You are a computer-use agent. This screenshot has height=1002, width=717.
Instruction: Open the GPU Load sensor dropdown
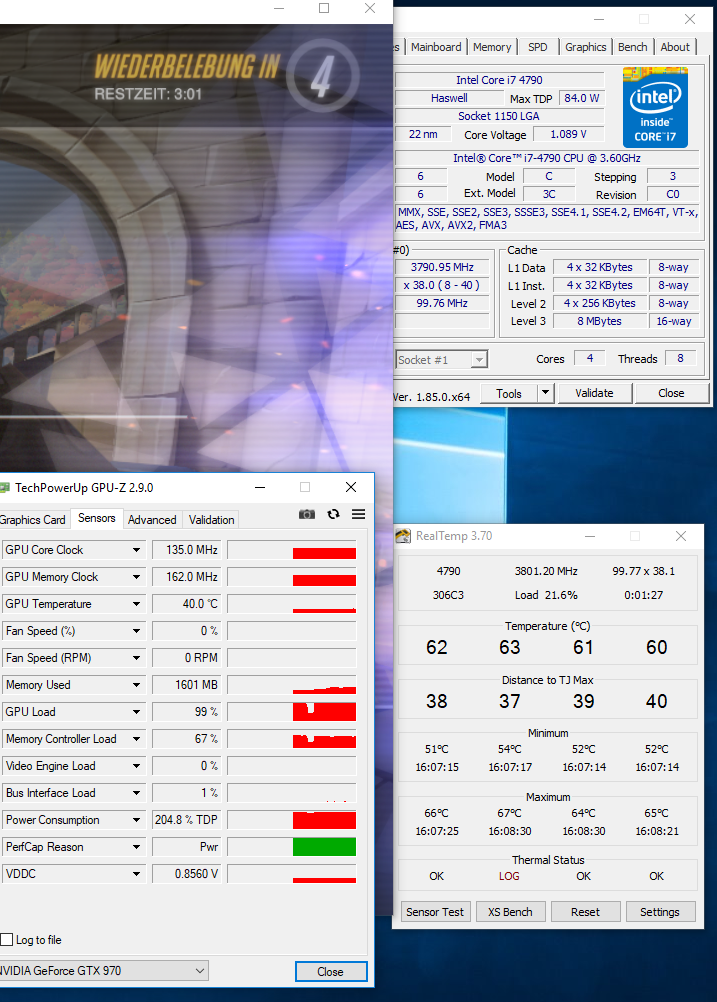[x=136, y=712]
